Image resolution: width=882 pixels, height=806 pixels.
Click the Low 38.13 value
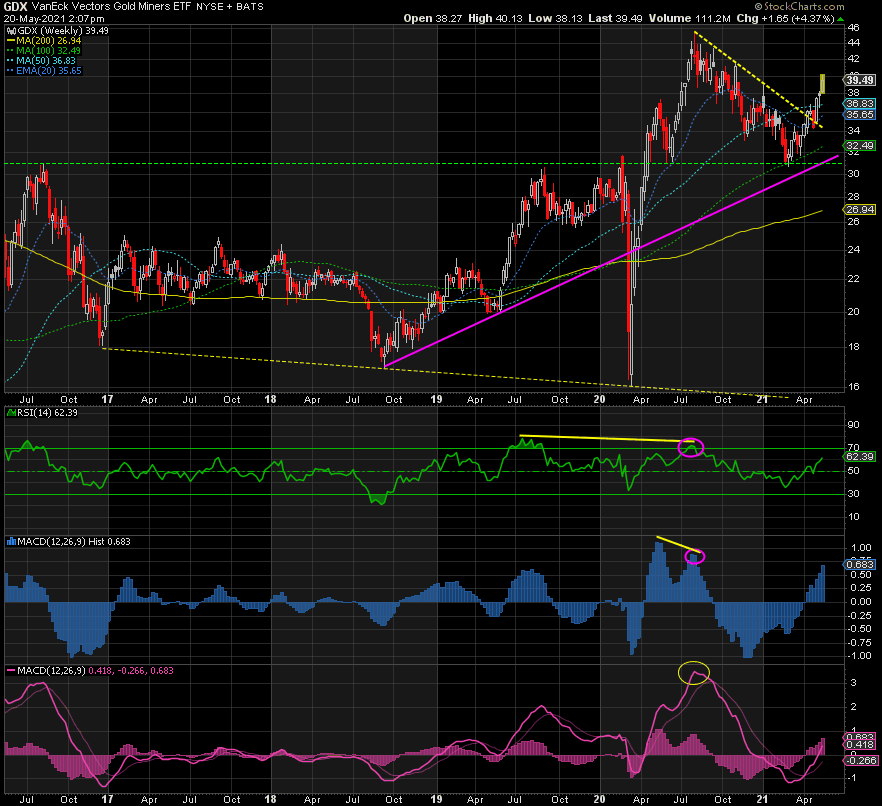click(555, 19)
